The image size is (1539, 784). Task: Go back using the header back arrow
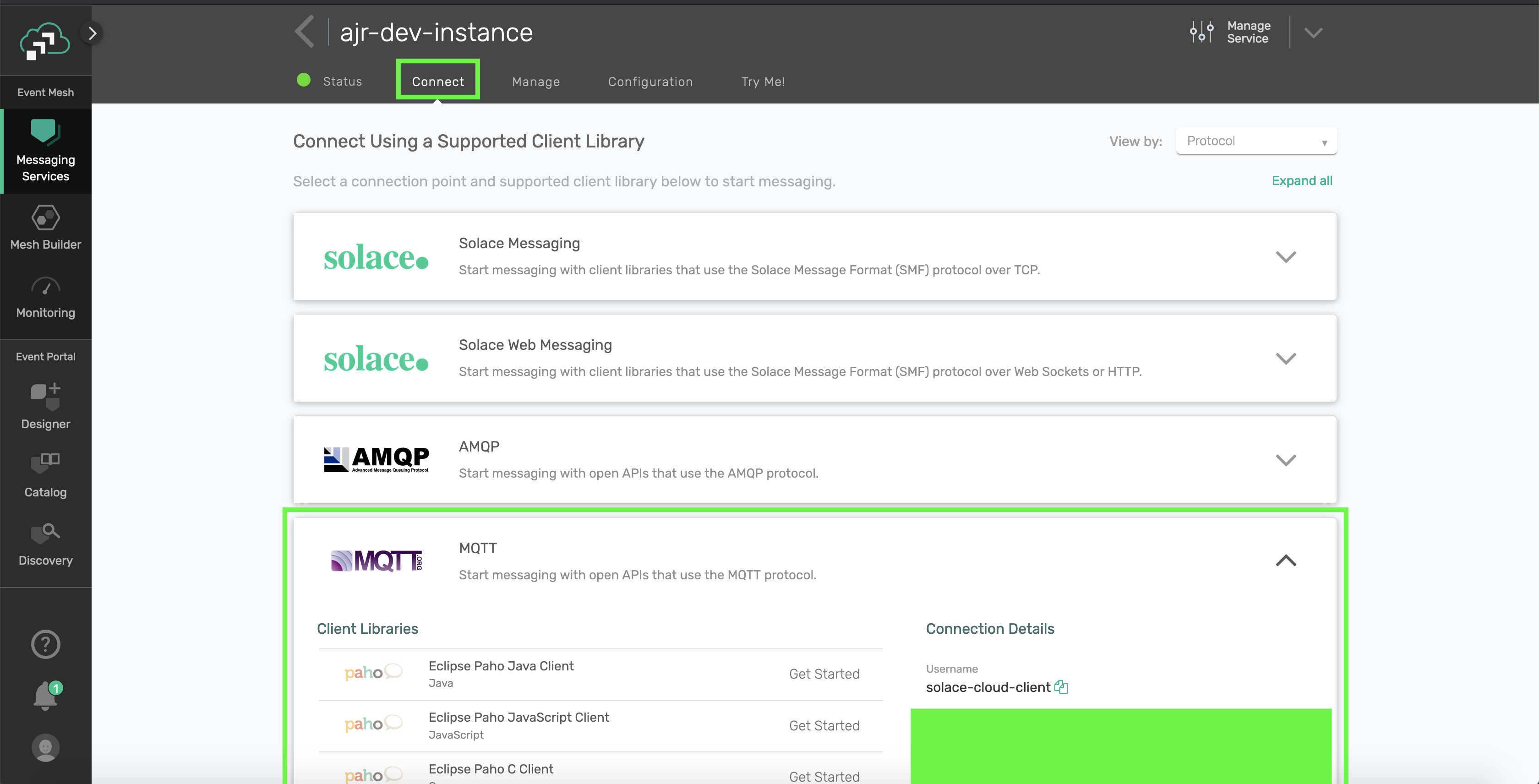click(x=305, y=32)
